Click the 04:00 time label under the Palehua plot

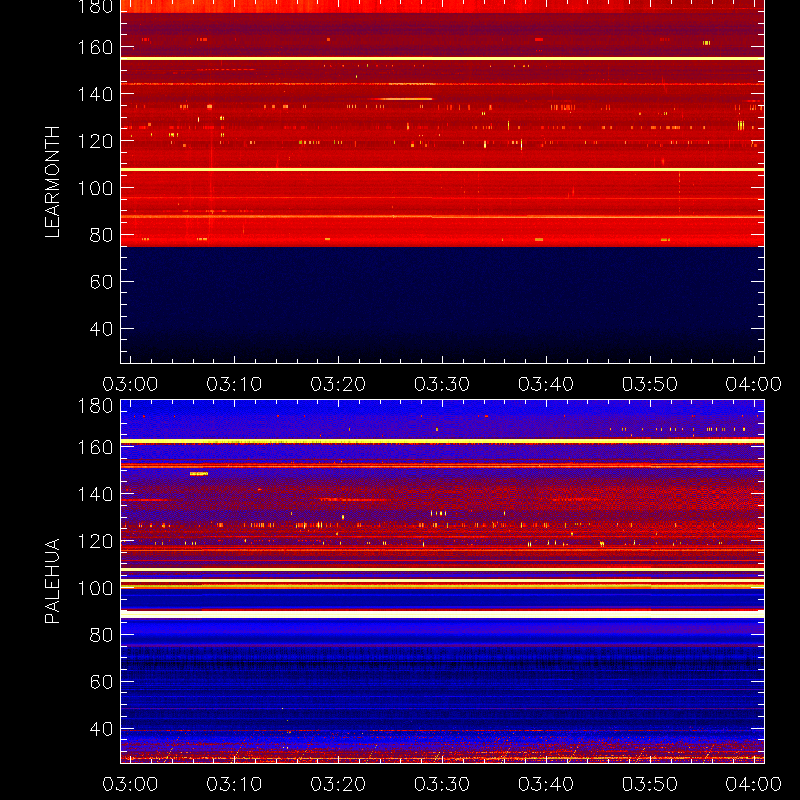coord(754,784)
